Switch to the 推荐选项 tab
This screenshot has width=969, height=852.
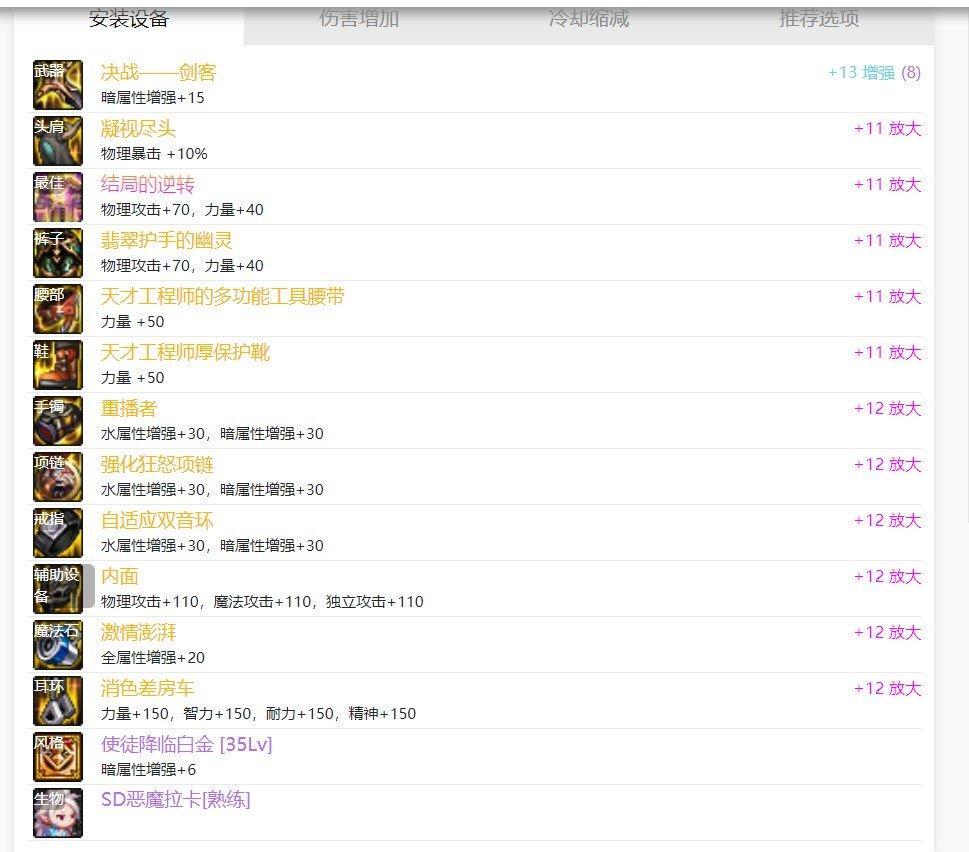click(819, 20)
